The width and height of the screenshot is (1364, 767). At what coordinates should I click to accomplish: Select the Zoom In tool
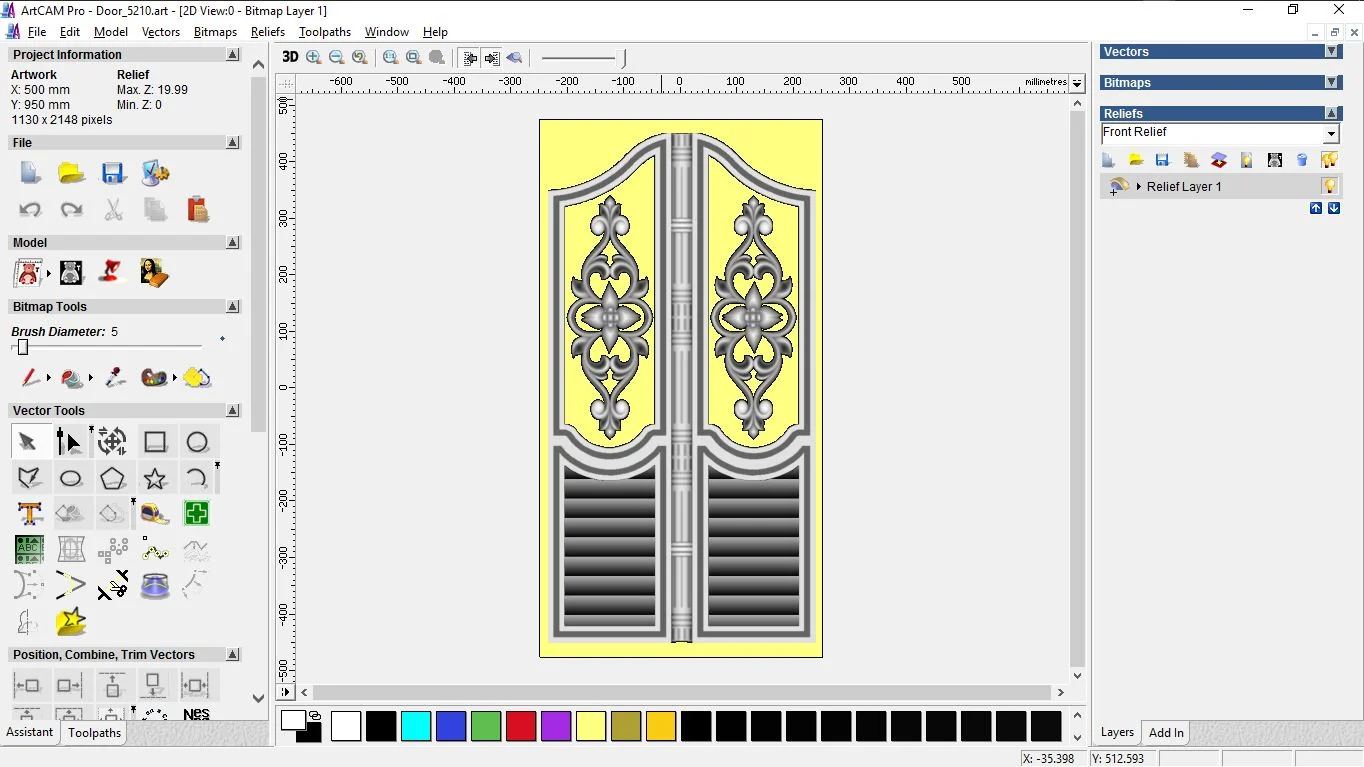313,57
